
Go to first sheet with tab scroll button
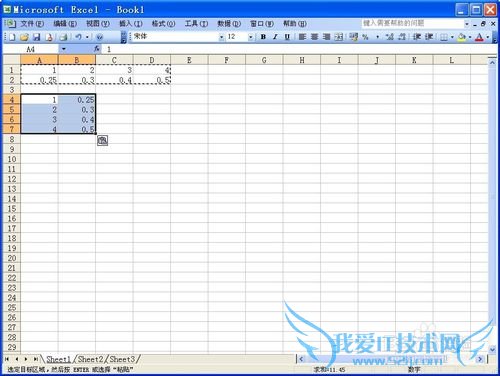(x=7, y=359)
